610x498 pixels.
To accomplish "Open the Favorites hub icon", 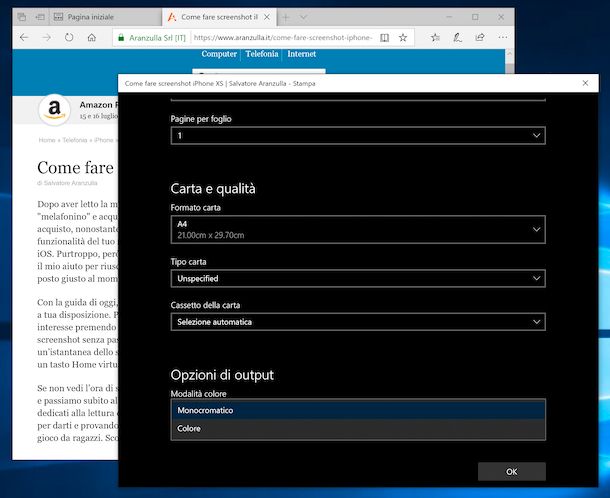I will point(435,37).
